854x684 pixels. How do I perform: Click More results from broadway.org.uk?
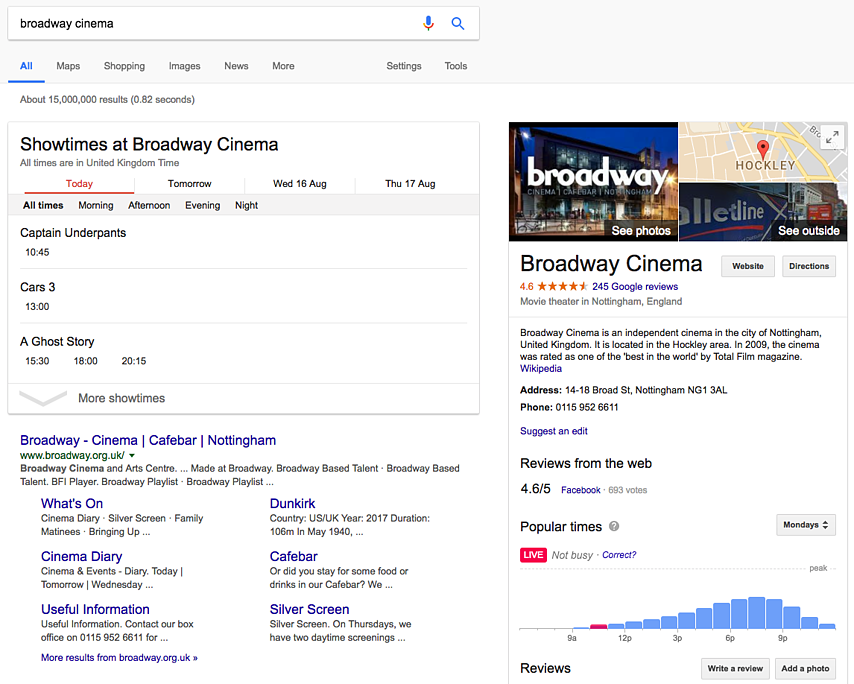point(119,658)
